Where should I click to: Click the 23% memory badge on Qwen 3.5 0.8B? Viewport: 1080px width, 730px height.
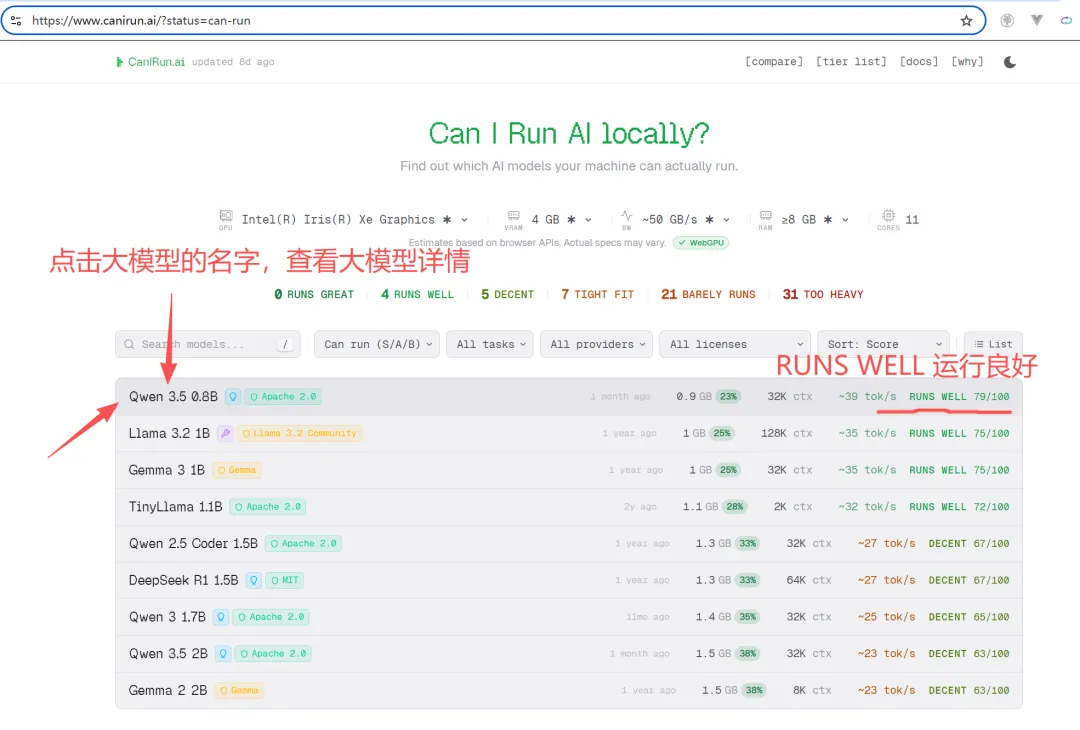728,397
